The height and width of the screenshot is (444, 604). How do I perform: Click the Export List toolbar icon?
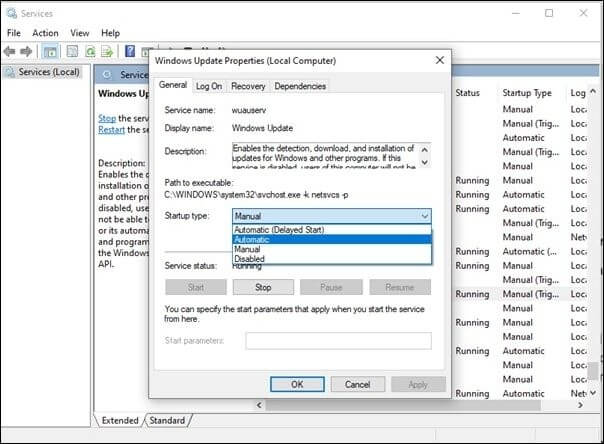(x=108, y=51)
